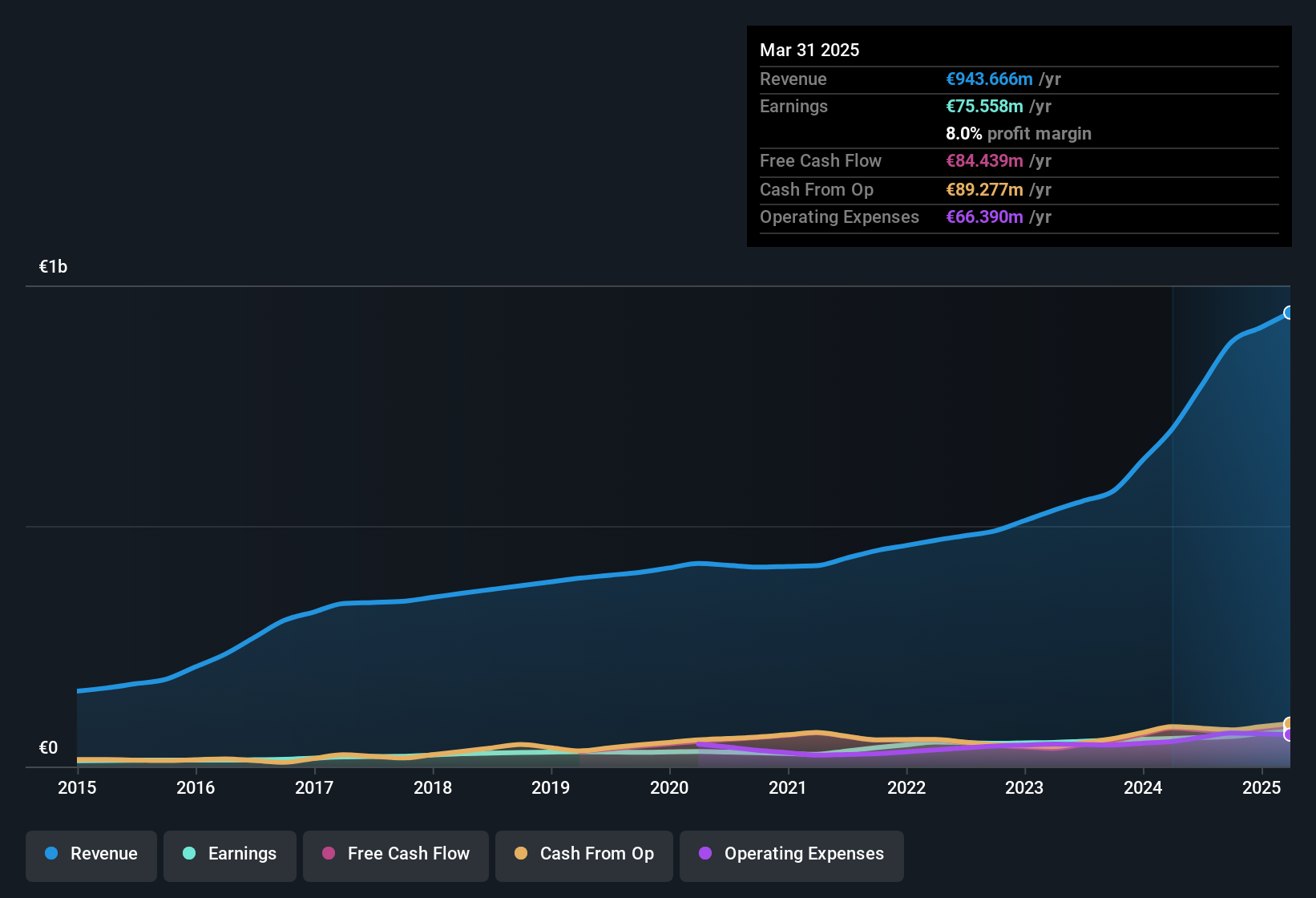The image size is (1316, 898).
Task: Select the Operating Expenses purple dot icon
Action: pos(704,854)
